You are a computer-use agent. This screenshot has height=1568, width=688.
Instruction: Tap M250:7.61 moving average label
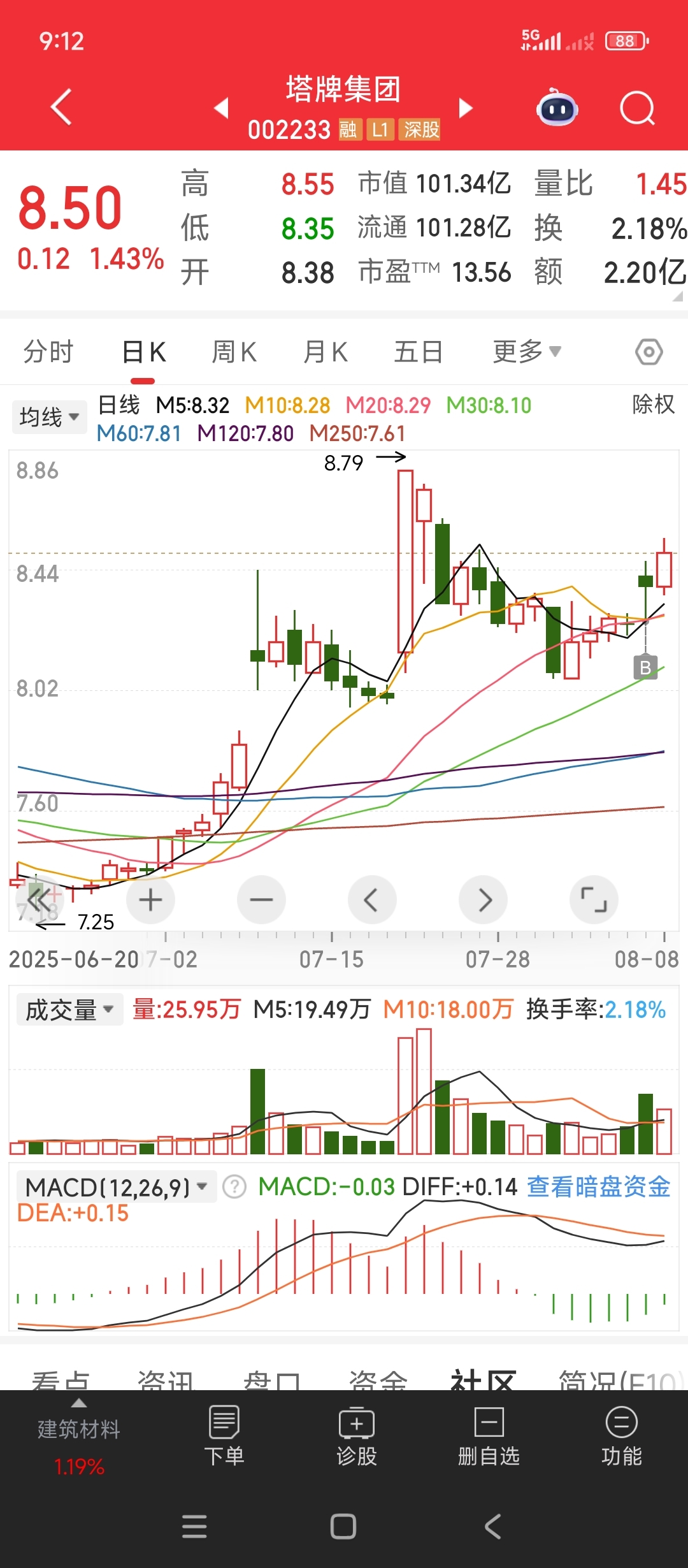[357, 433]
